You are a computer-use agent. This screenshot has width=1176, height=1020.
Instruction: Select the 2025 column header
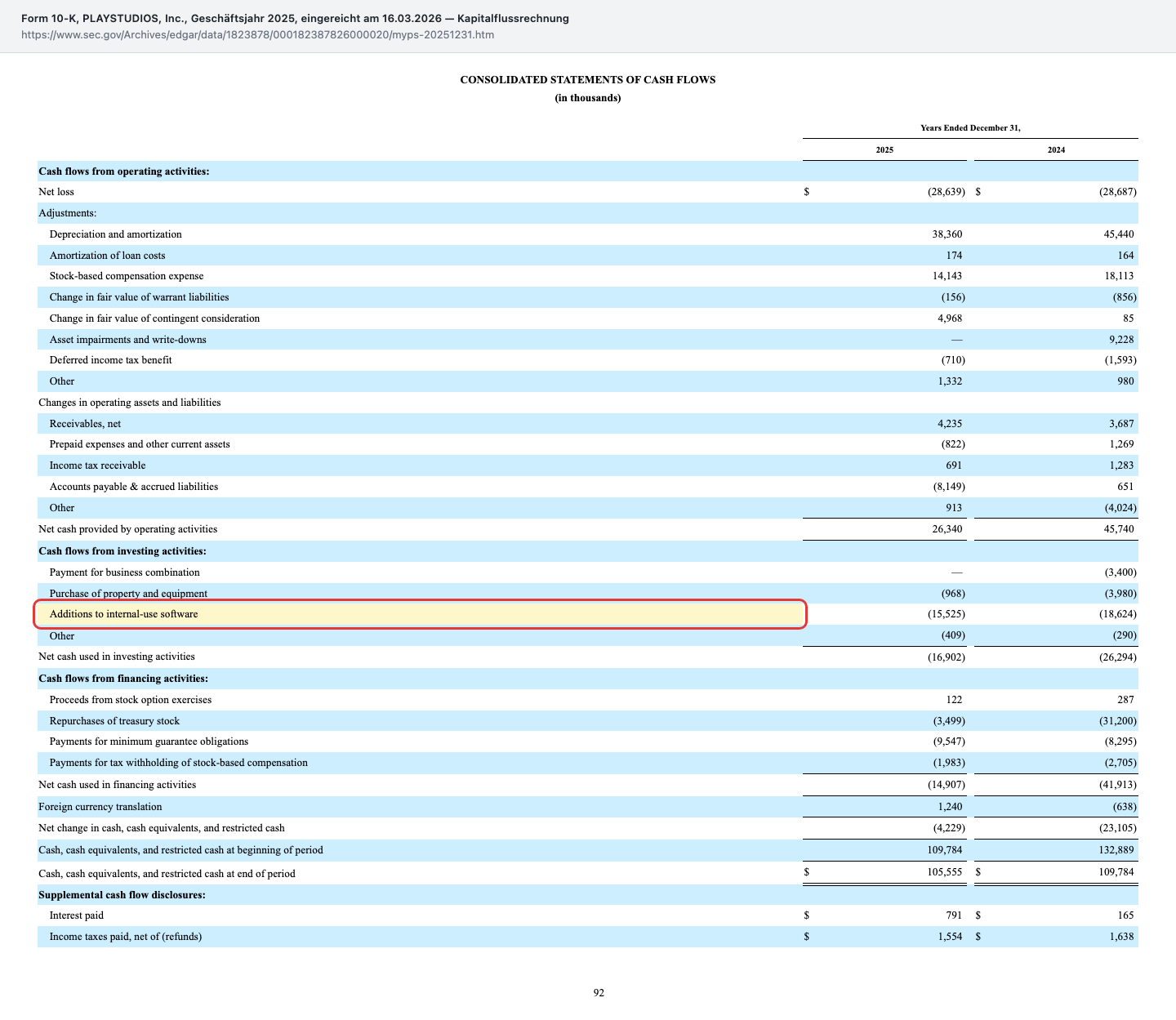click(884, 150)
